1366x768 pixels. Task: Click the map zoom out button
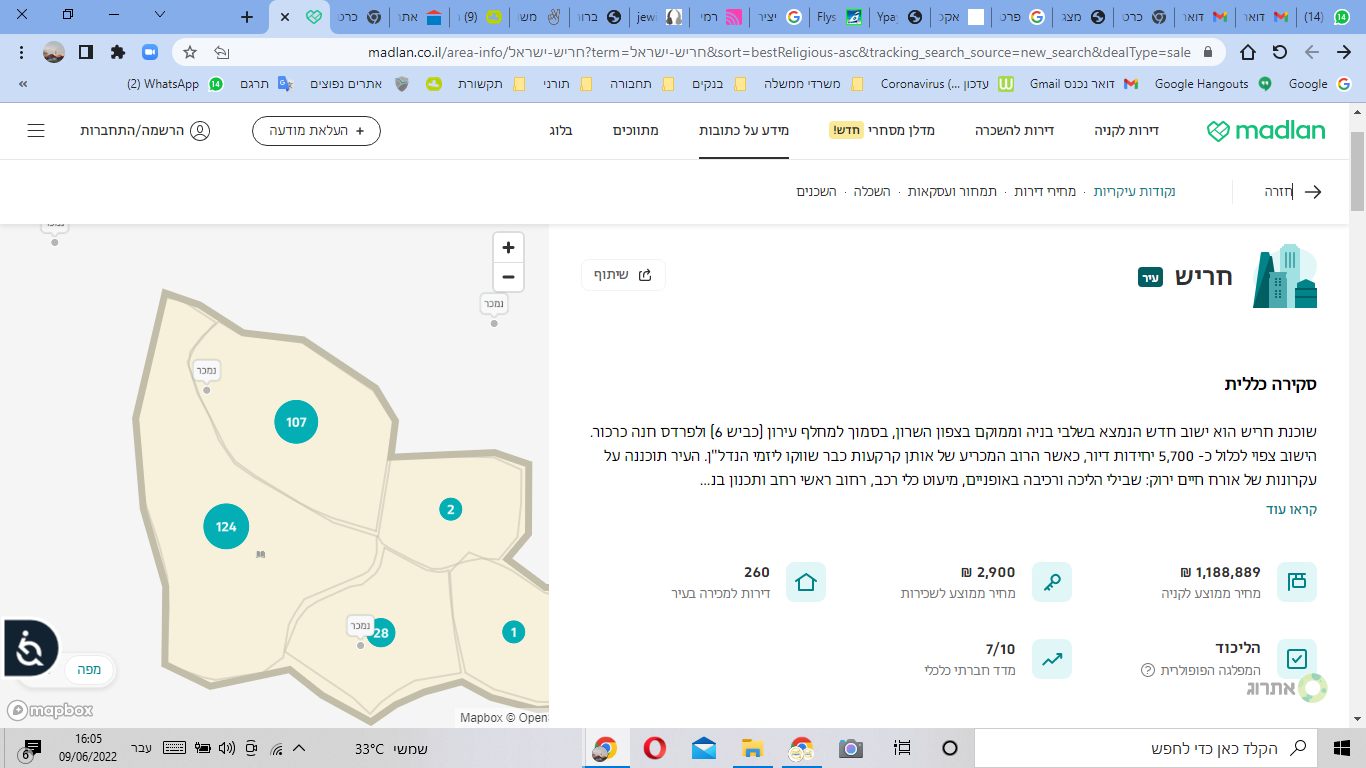508,277
